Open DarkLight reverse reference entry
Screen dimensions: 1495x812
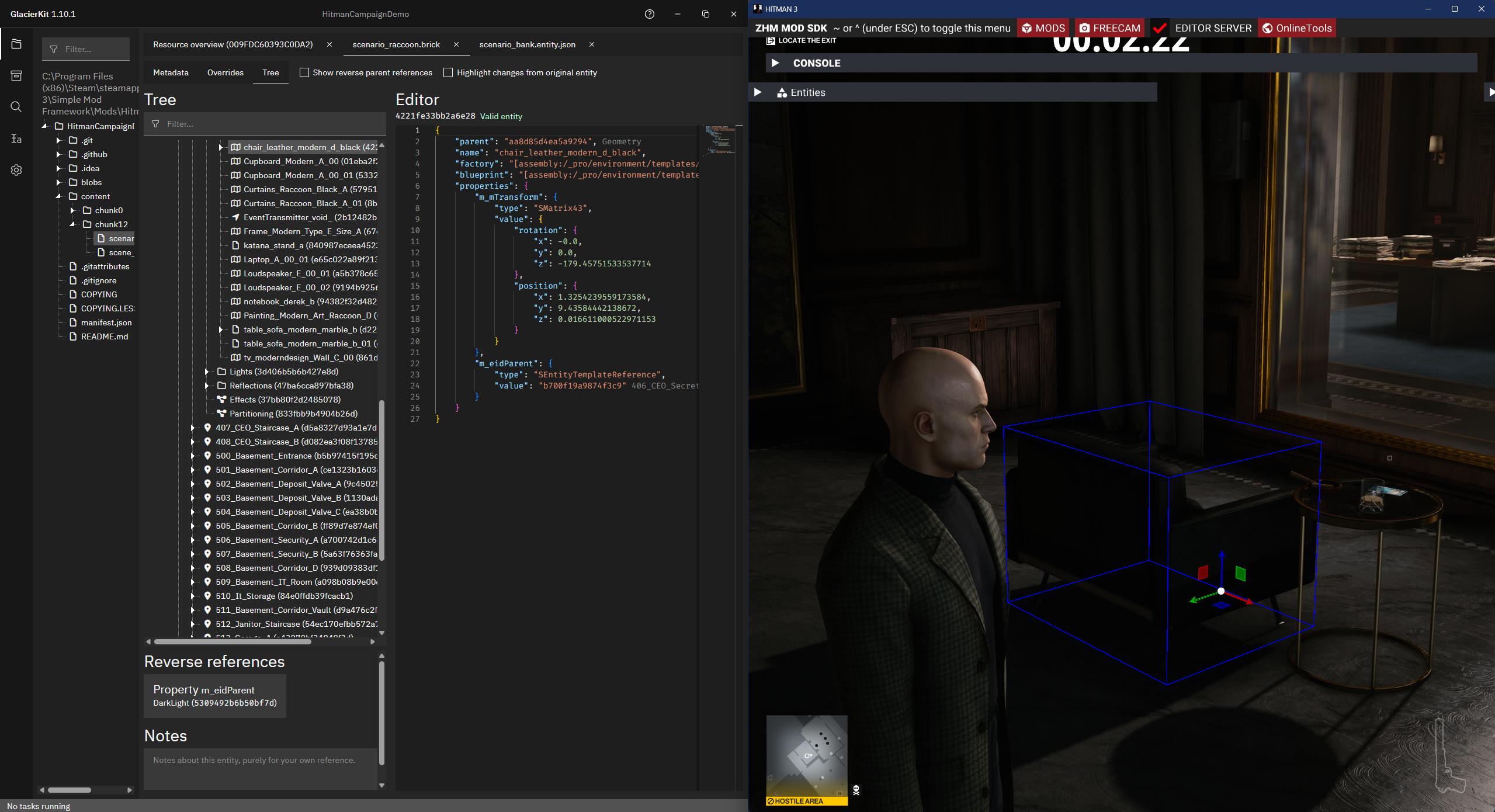click(215, 696)
